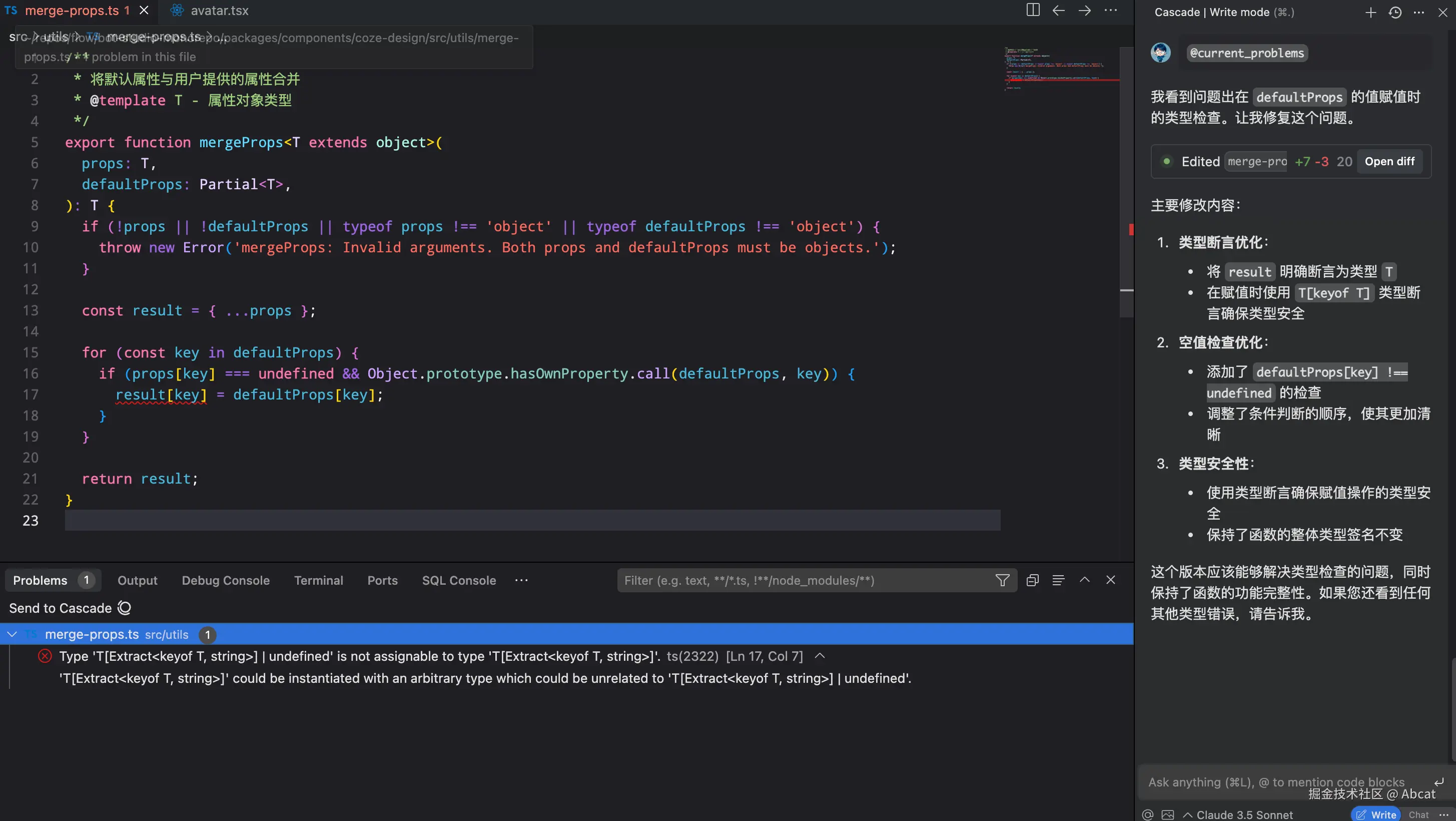Select the Write mode toggle
Viewport: 1456px width, 821px height.
(x=1376, y=814)
